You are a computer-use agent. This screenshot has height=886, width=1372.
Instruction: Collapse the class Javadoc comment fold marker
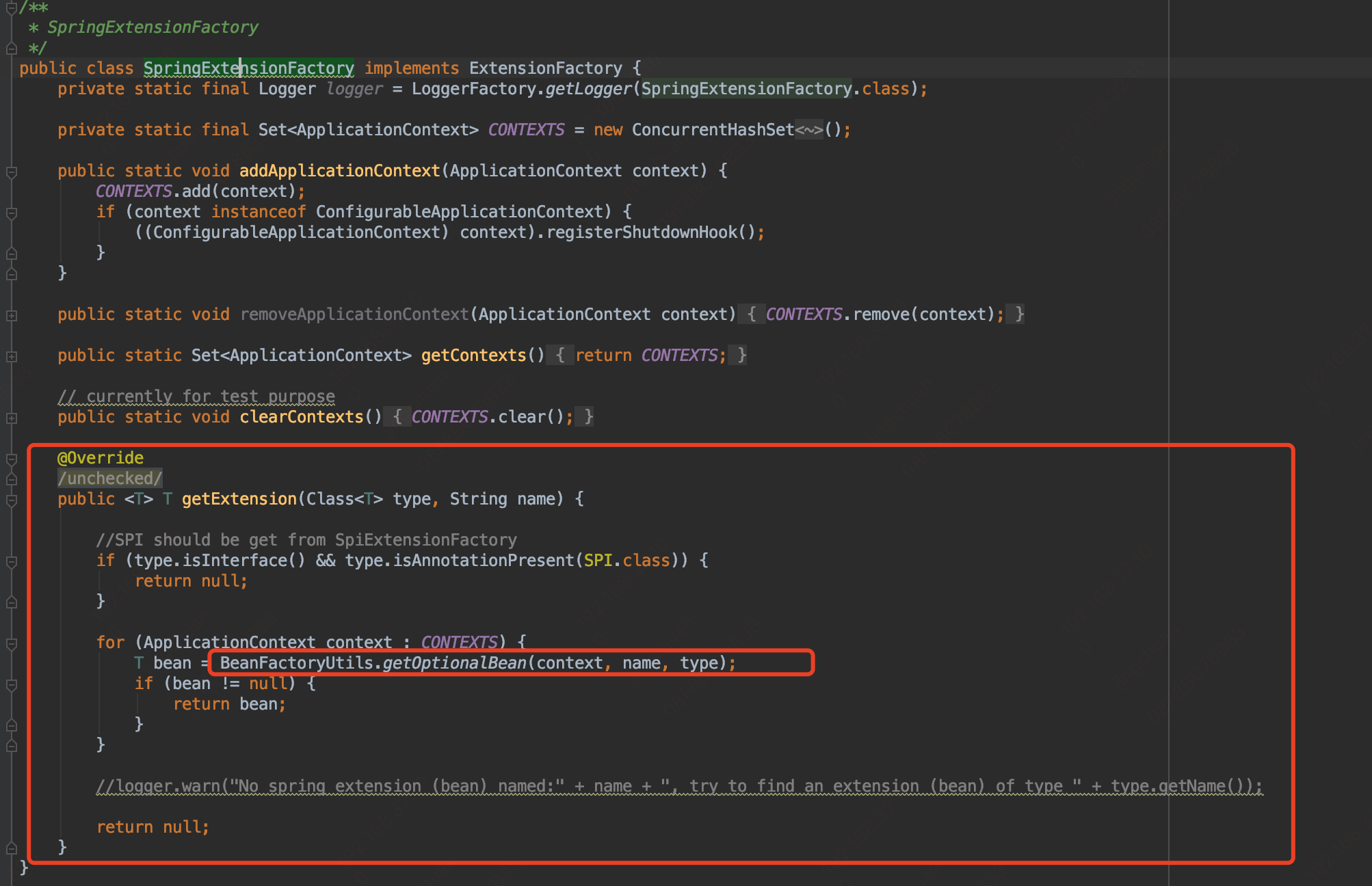pos(11,8)
